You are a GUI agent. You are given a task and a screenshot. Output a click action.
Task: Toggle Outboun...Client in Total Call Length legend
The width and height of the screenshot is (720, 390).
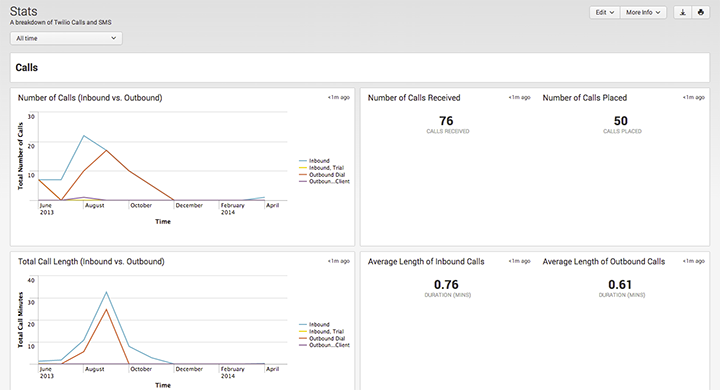[324, 345]
